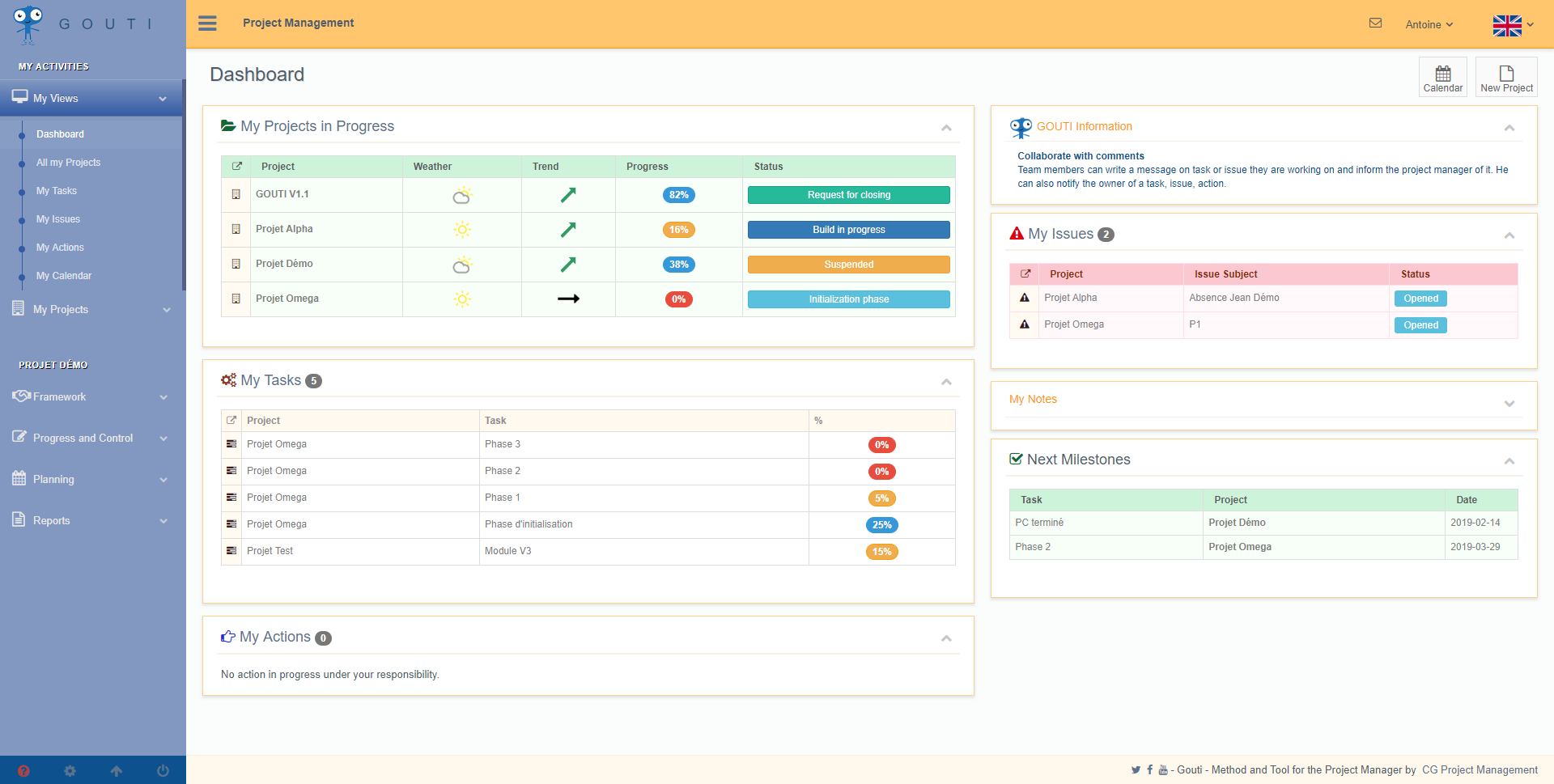Click the power logout icon
1554x784 pixels.
pyautogui.click(x=163, y=771)
